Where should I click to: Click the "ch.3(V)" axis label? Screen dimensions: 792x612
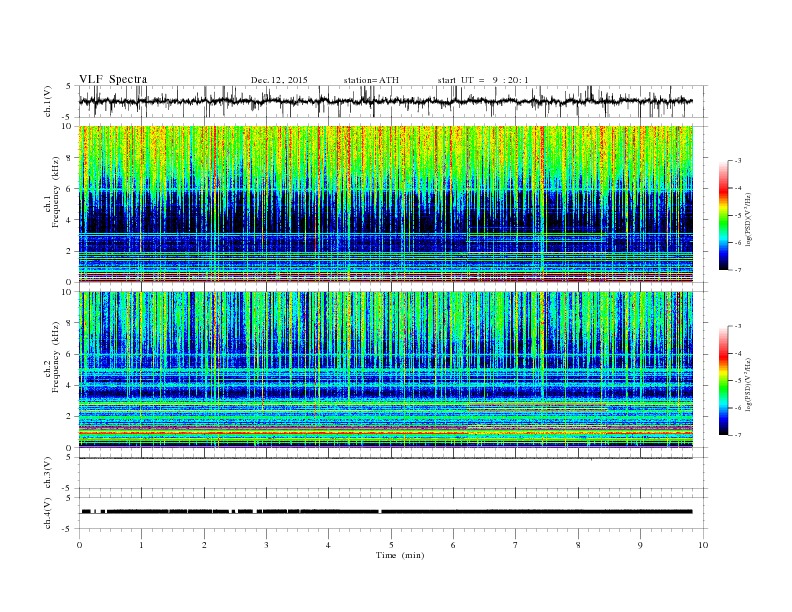[x=48, y=473]
